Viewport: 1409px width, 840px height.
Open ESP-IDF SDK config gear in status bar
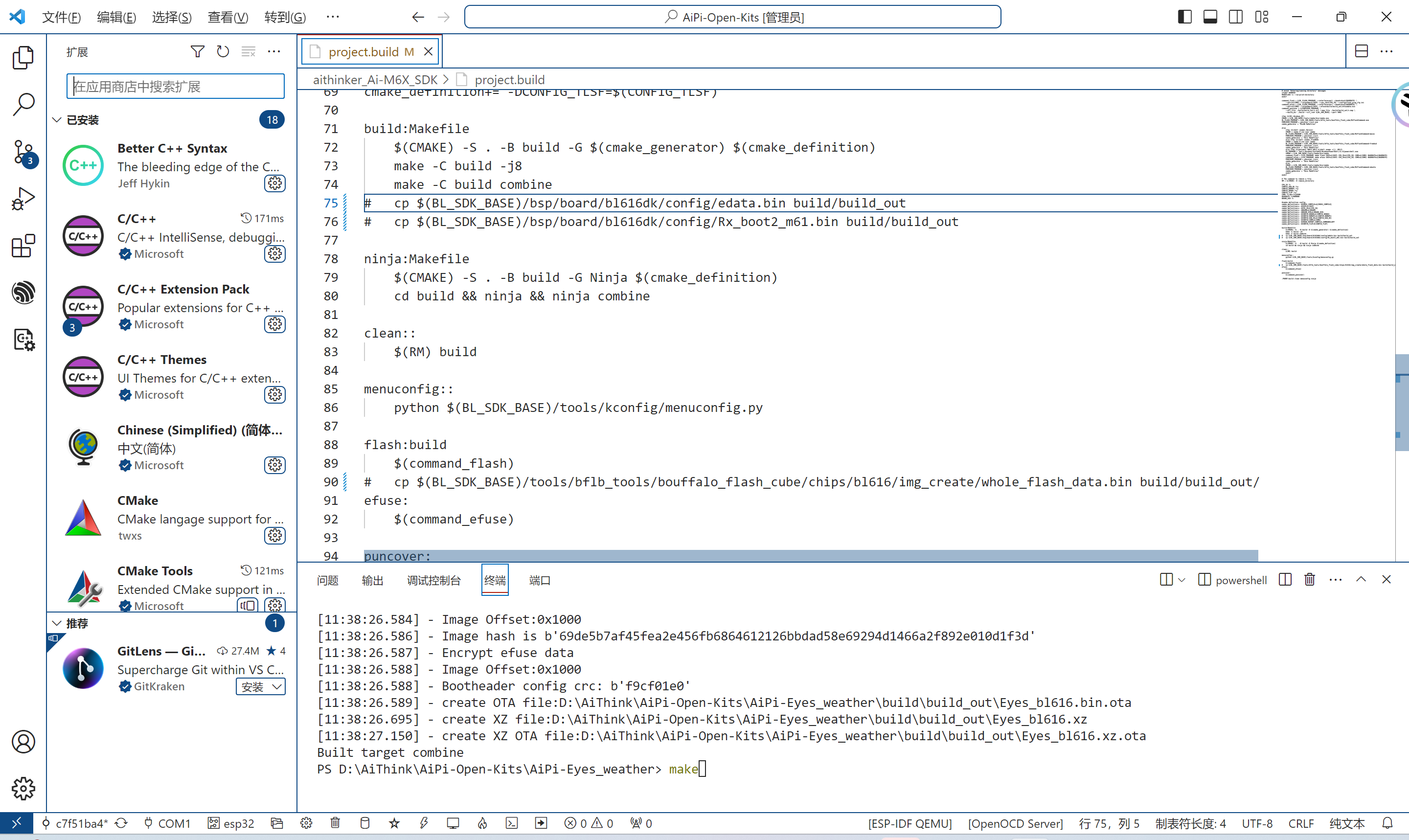(306, 823)
